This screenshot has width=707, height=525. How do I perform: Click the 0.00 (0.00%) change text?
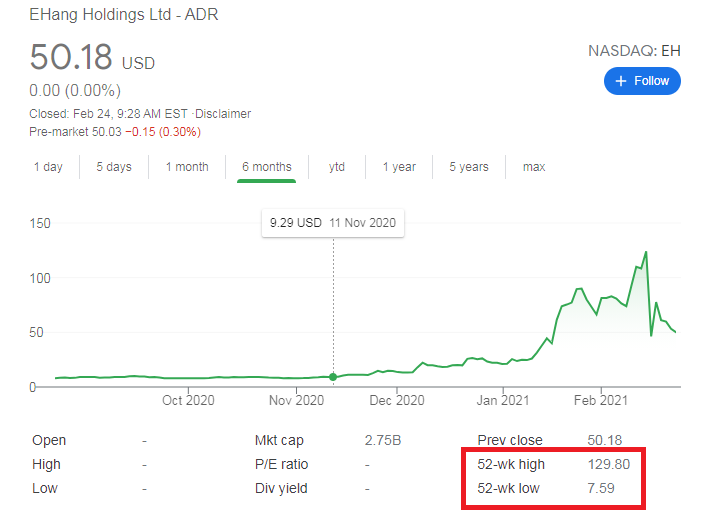[x=75, y=91]
